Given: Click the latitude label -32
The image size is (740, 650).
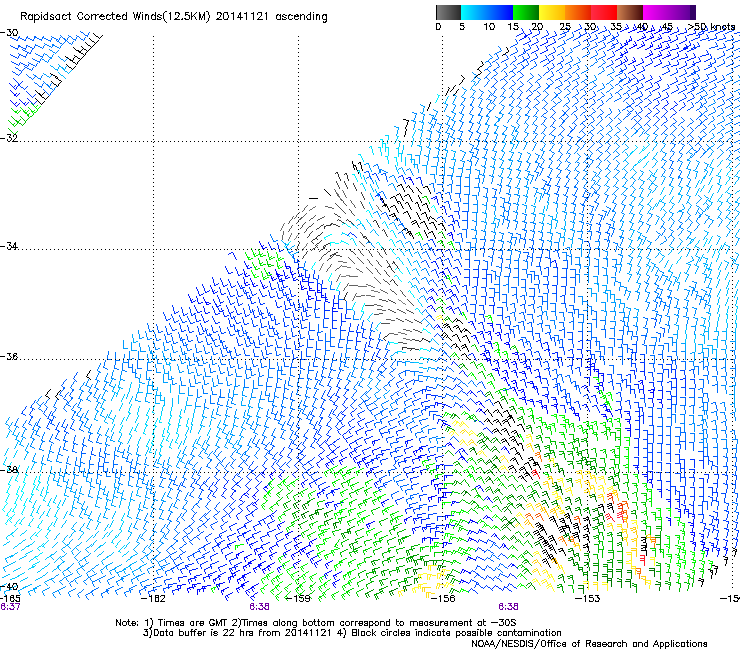Looking at the screenshot, I should 9,138.
